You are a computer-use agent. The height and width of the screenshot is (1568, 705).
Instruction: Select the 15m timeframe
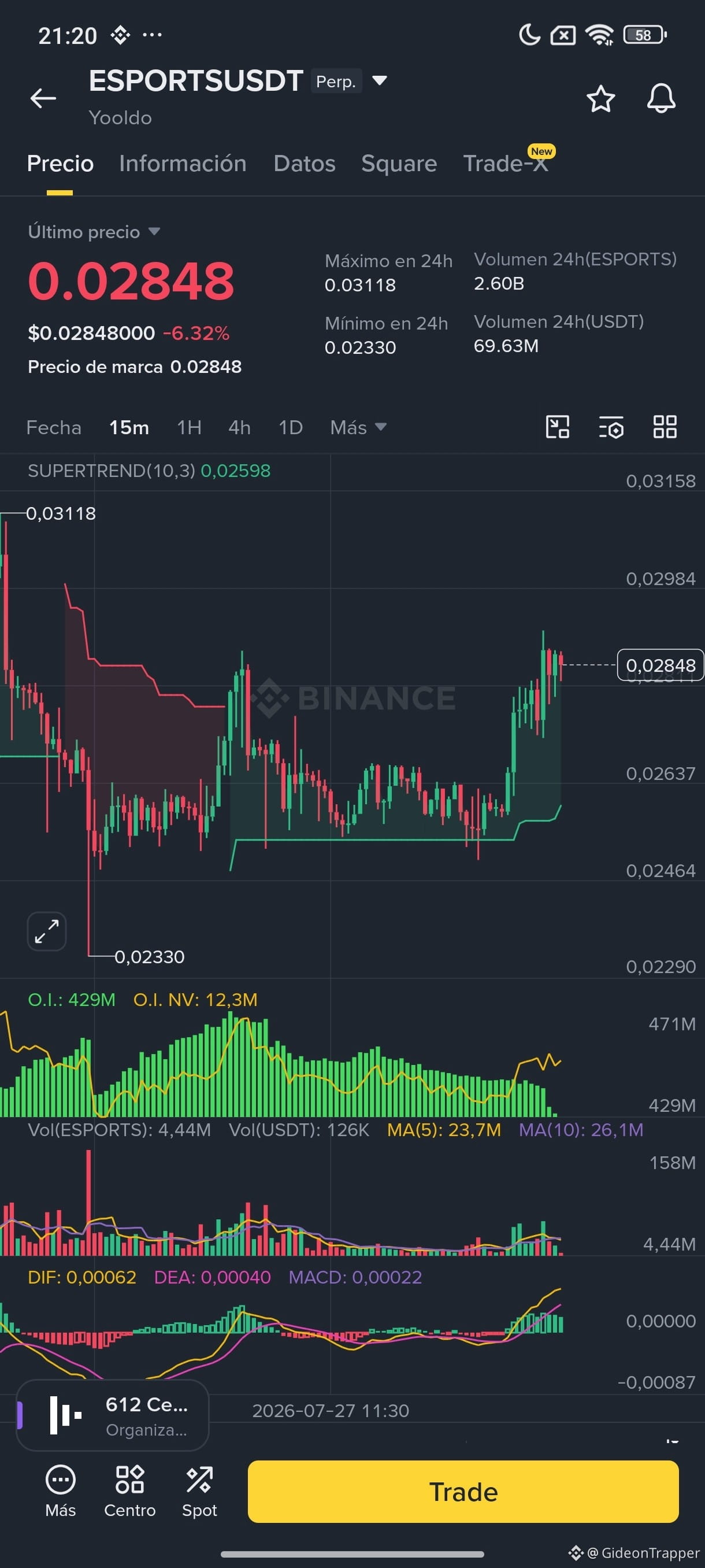point(129,427)
